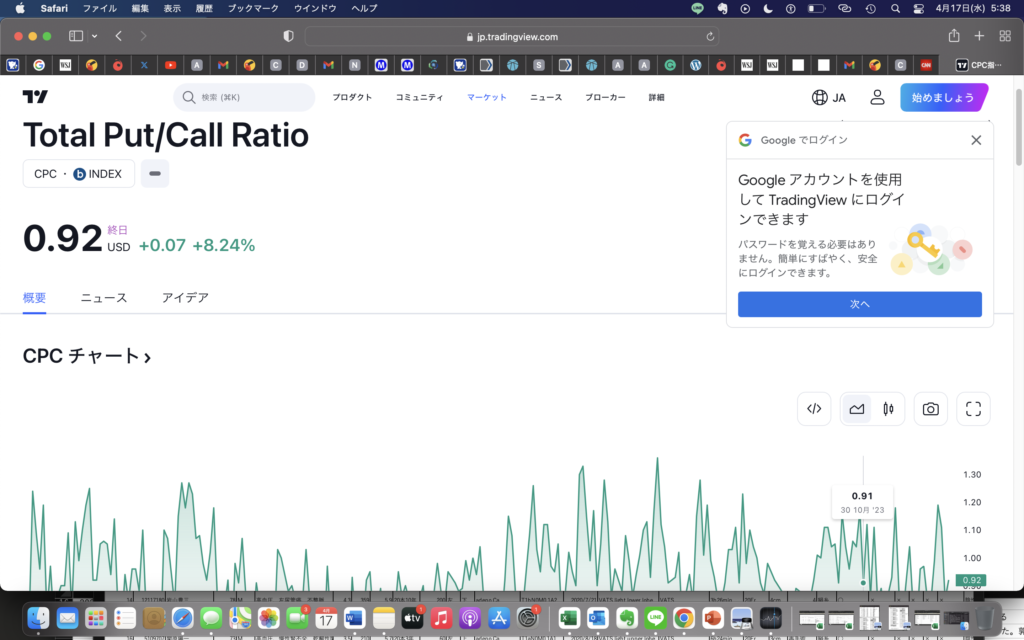Click Safari's Share icon

point(954,36)
